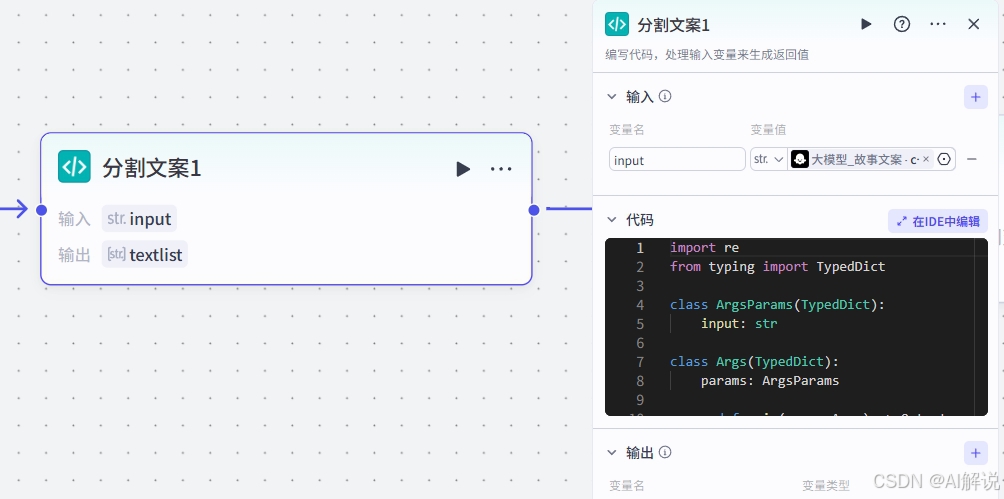Click line 1 'import re' in the code editor
Screen dimensions: 1004x499
704,247
